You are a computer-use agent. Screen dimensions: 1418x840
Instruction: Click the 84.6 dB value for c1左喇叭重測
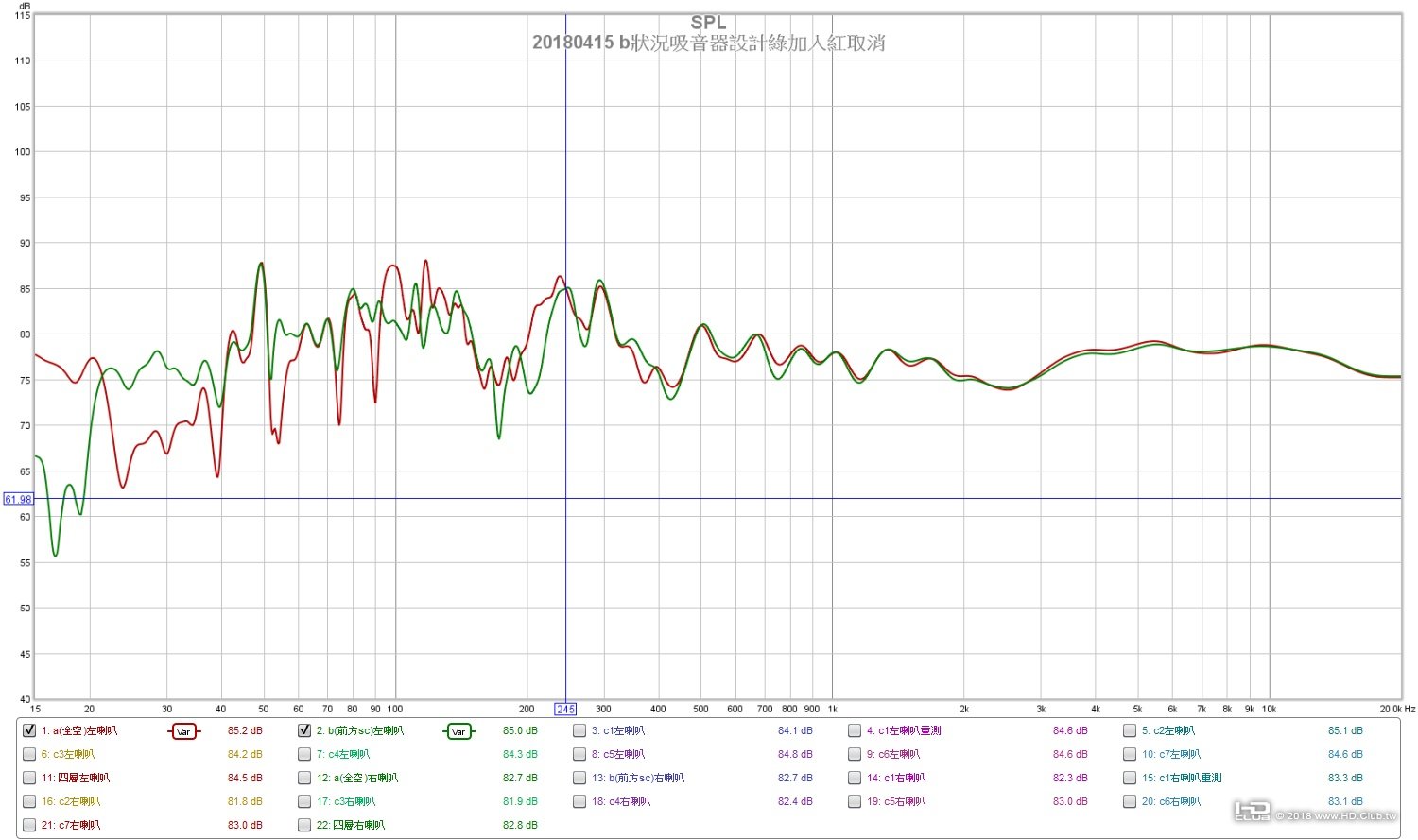1070,730
